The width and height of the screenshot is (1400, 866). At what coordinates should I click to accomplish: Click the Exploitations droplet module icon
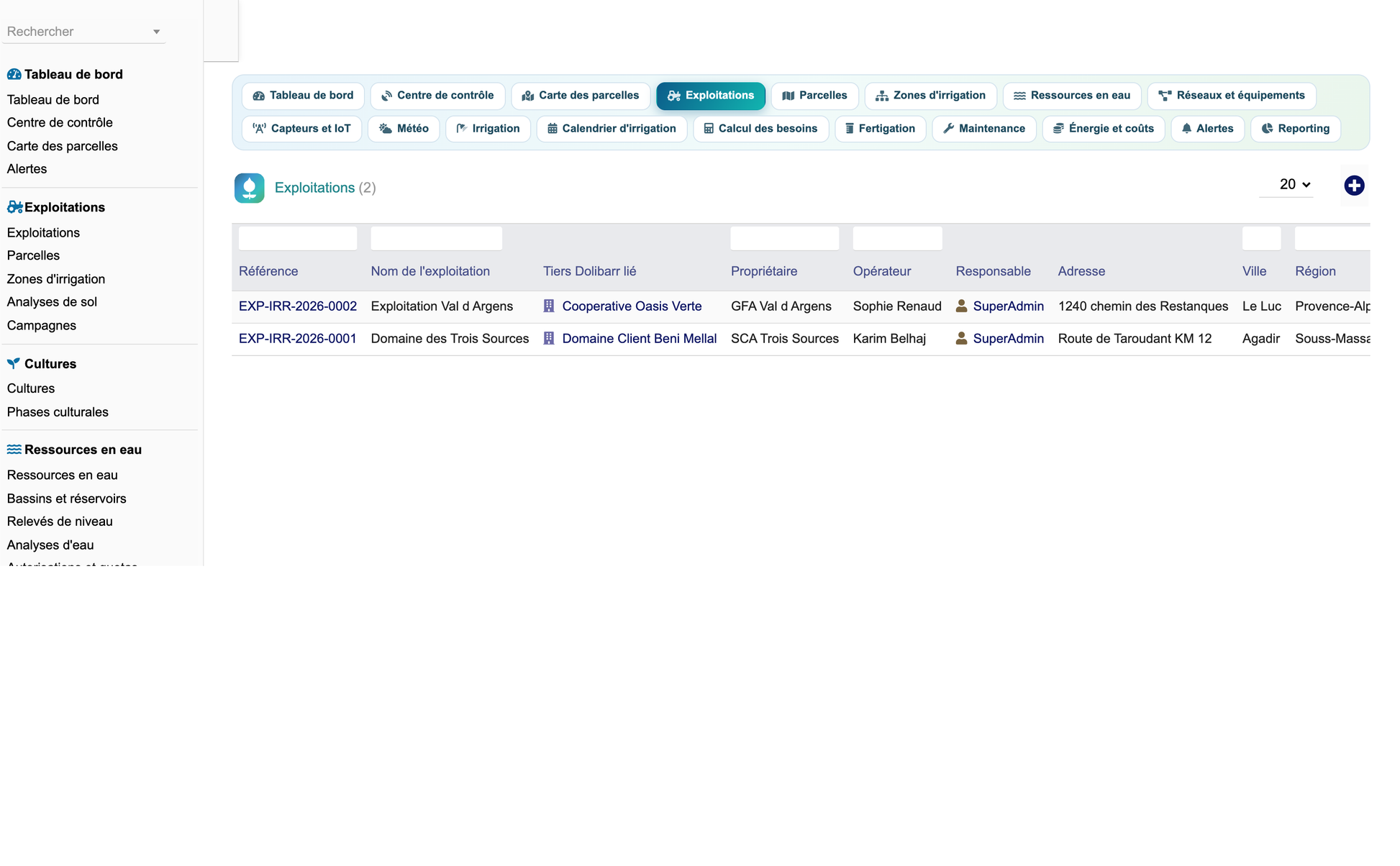coord(249,188)
